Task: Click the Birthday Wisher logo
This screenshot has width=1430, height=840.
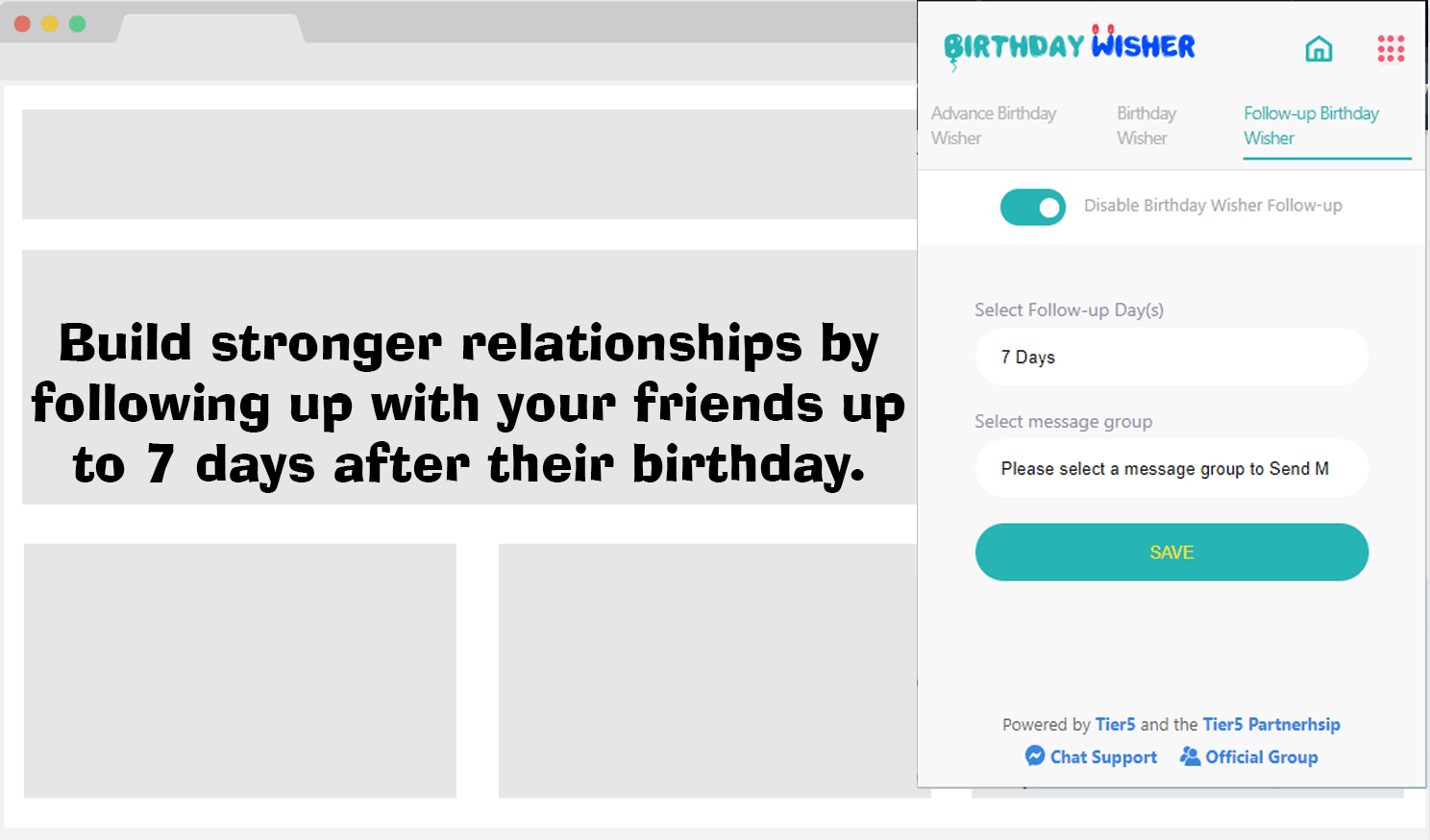Action: tap(1069, 46)
